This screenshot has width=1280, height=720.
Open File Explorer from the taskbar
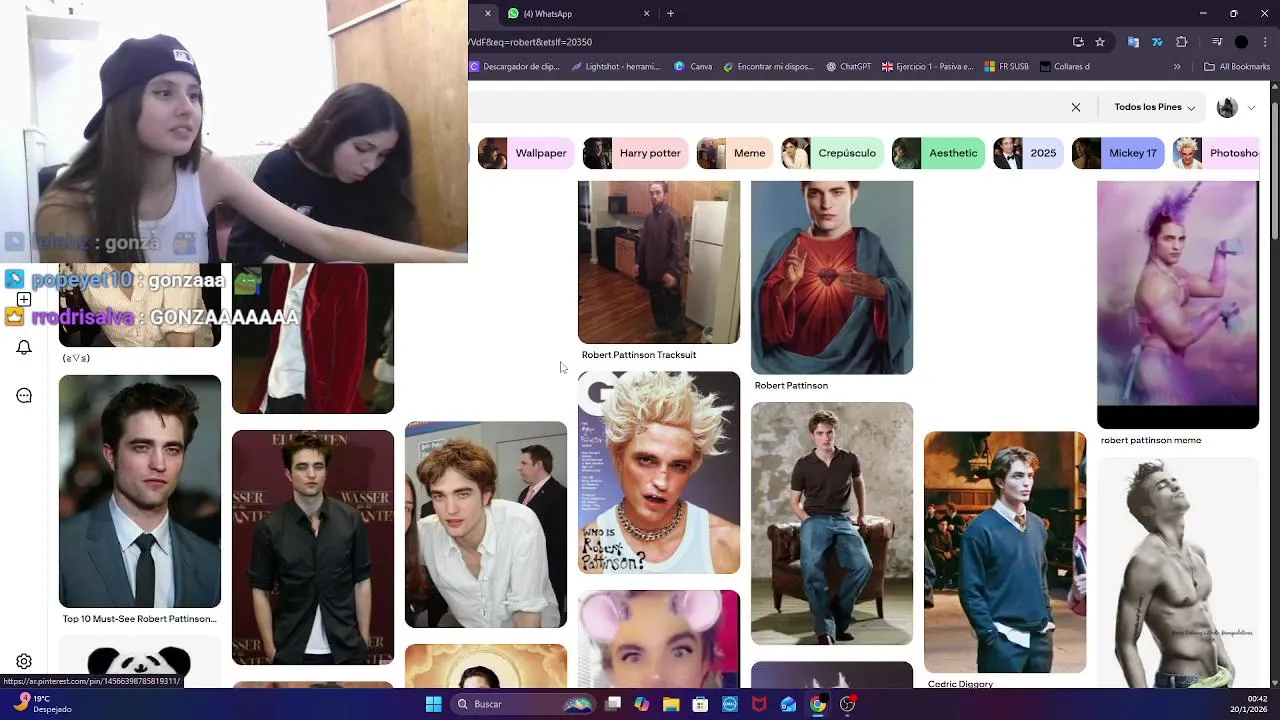tap(671, 704)
